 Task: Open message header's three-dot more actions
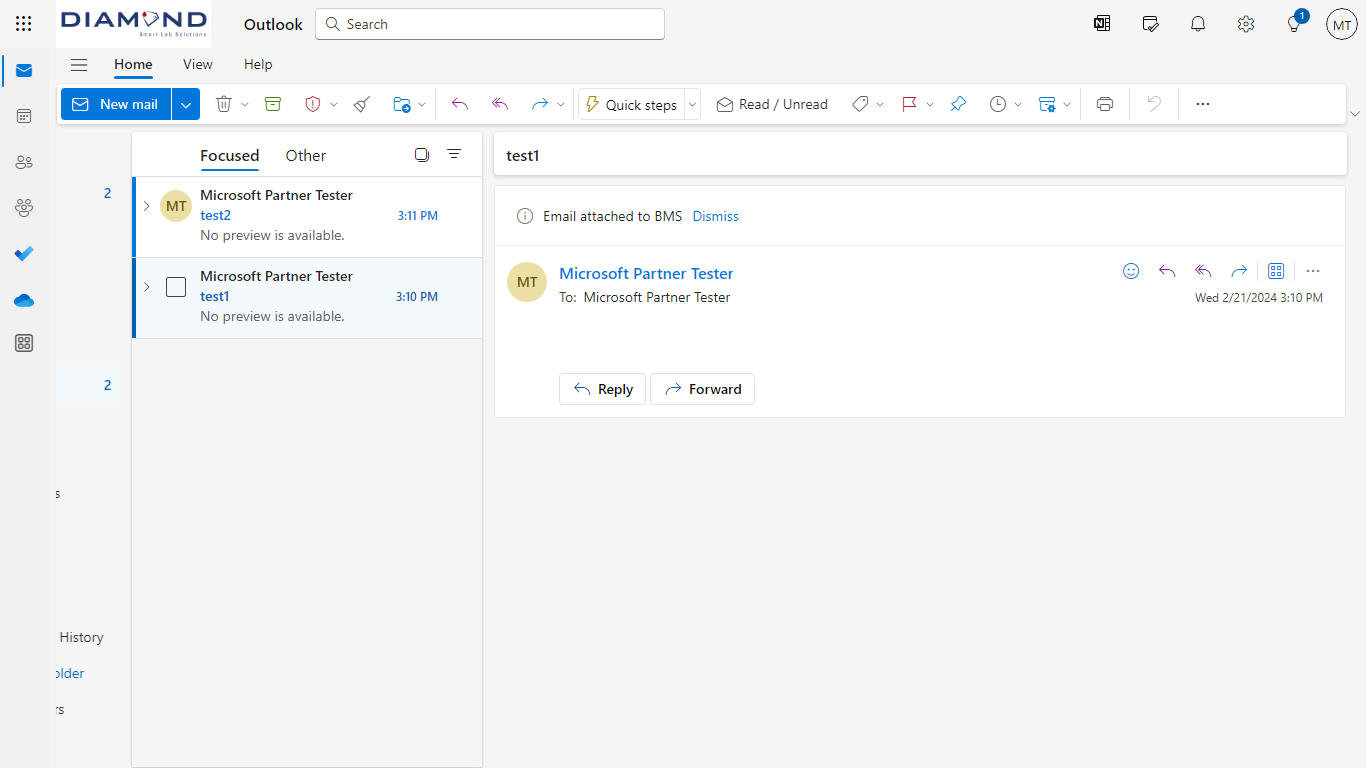[1313, 271]
